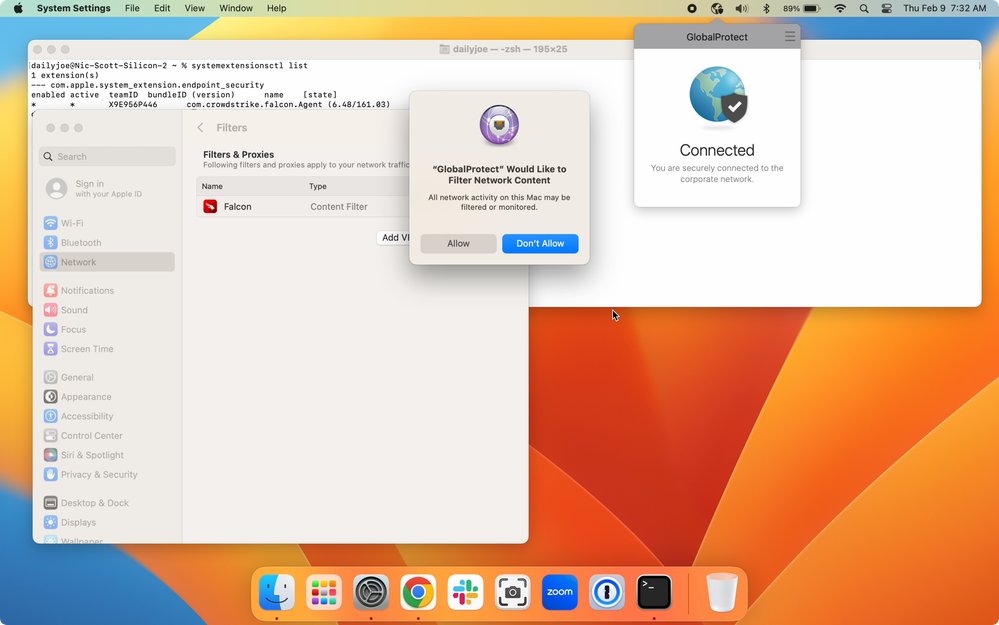Click Allow in the GlobalProtect filter dialog
Viewport: 999px width, 625px height.
pos(458,244)
